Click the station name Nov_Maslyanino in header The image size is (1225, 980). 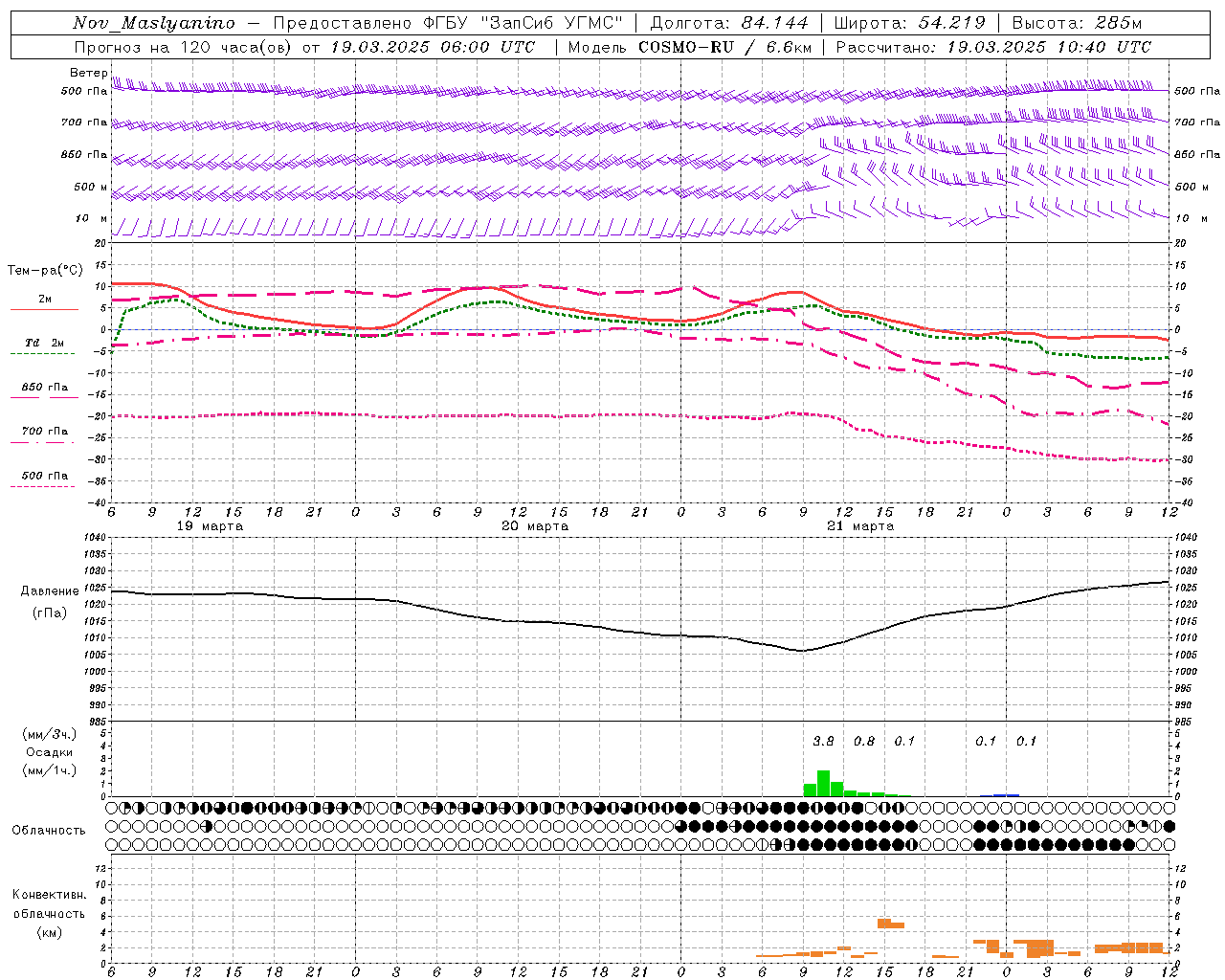click(154, 23)
